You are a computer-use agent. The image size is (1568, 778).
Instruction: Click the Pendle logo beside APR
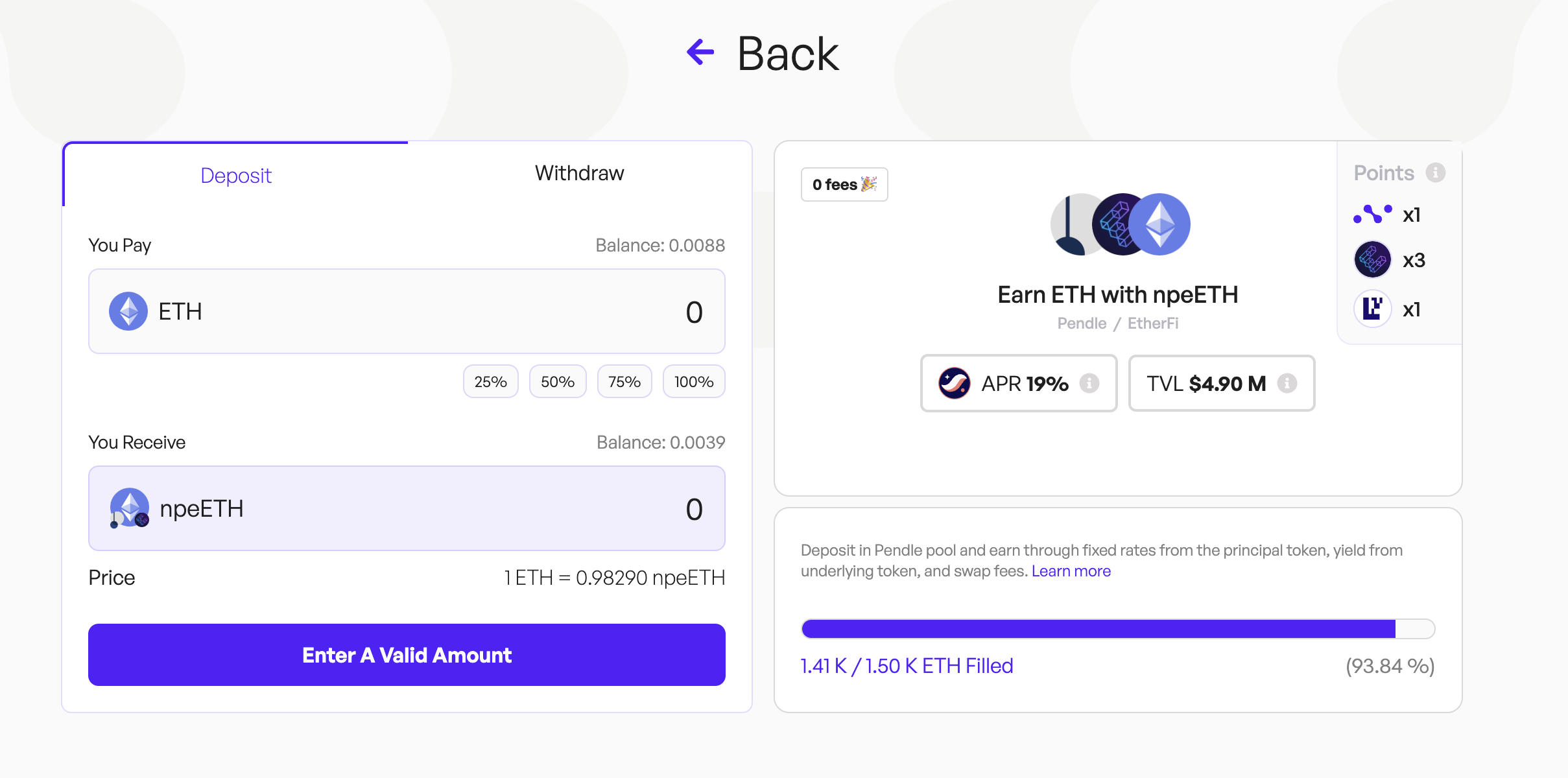point(955,383)
